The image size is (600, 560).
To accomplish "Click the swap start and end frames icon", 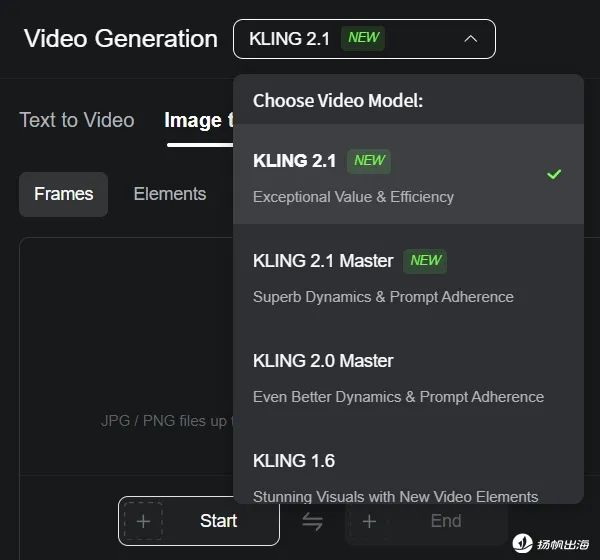I will (x=313, y=520).
